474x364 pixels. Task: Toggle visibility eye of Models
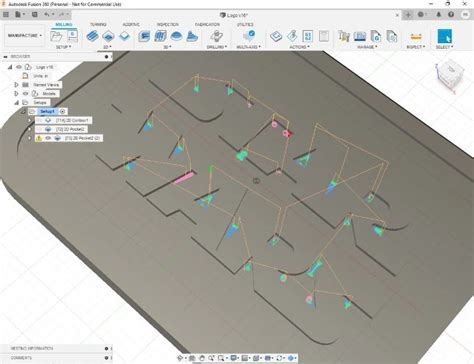pyautogui.click(x=26, y=94)
